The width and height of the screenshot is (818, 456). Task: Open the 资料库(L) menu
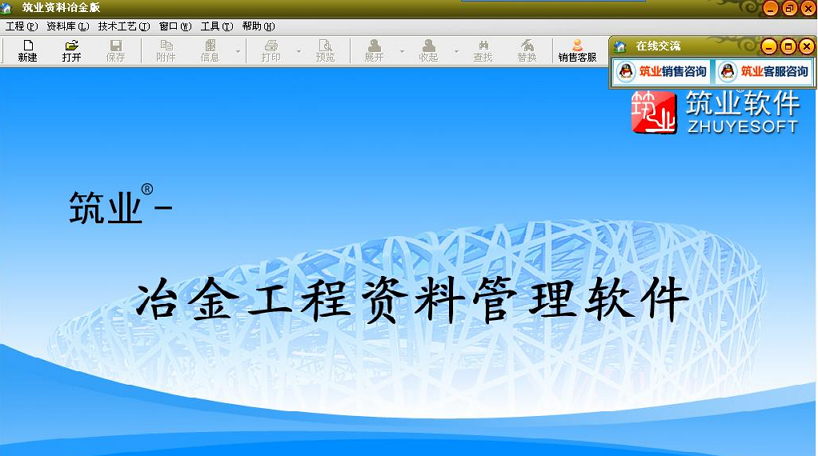coord(67,26)
